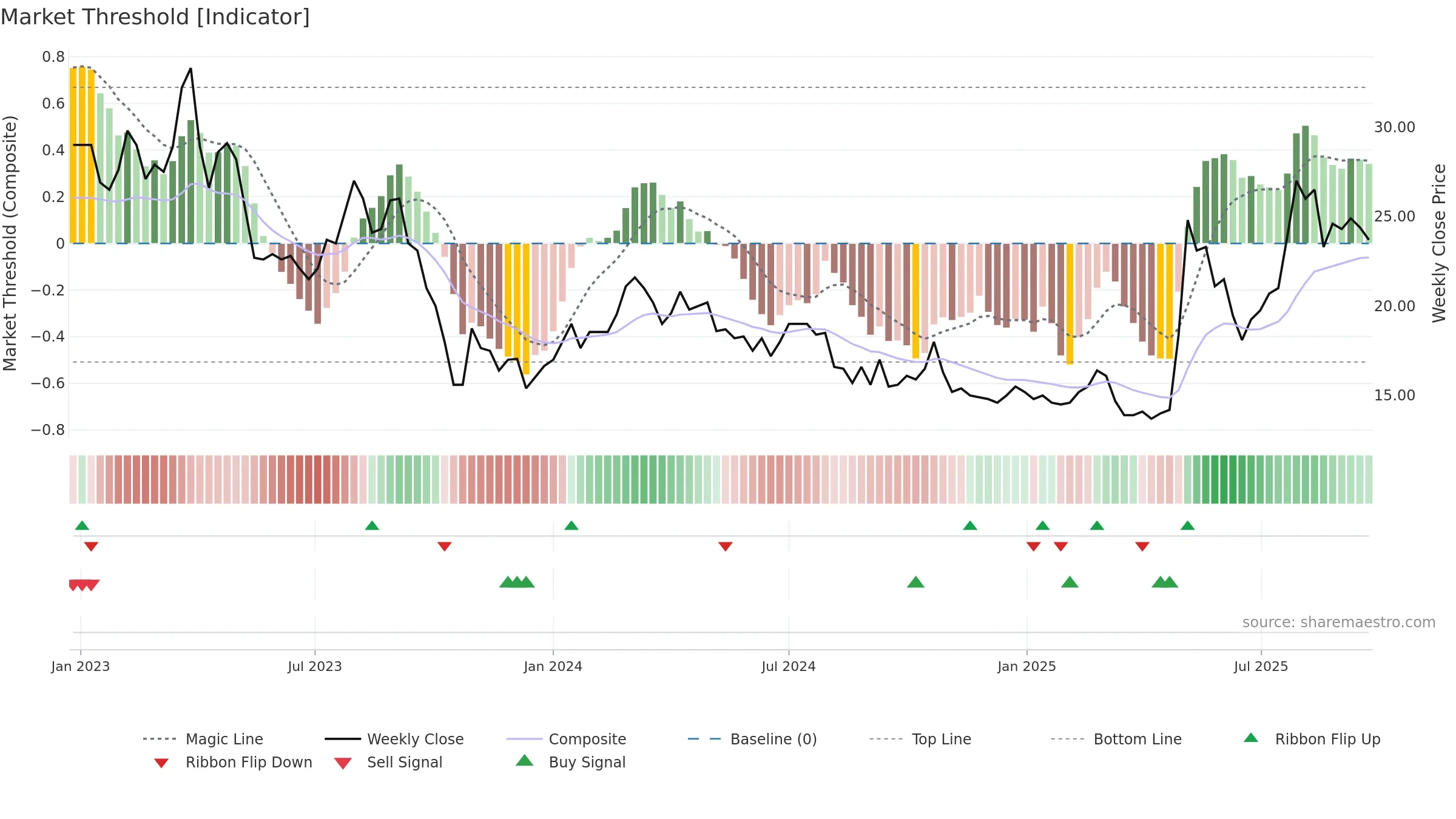
Task: Click the source: sharemaestro.com text
Action: (x=1339, y=622)
